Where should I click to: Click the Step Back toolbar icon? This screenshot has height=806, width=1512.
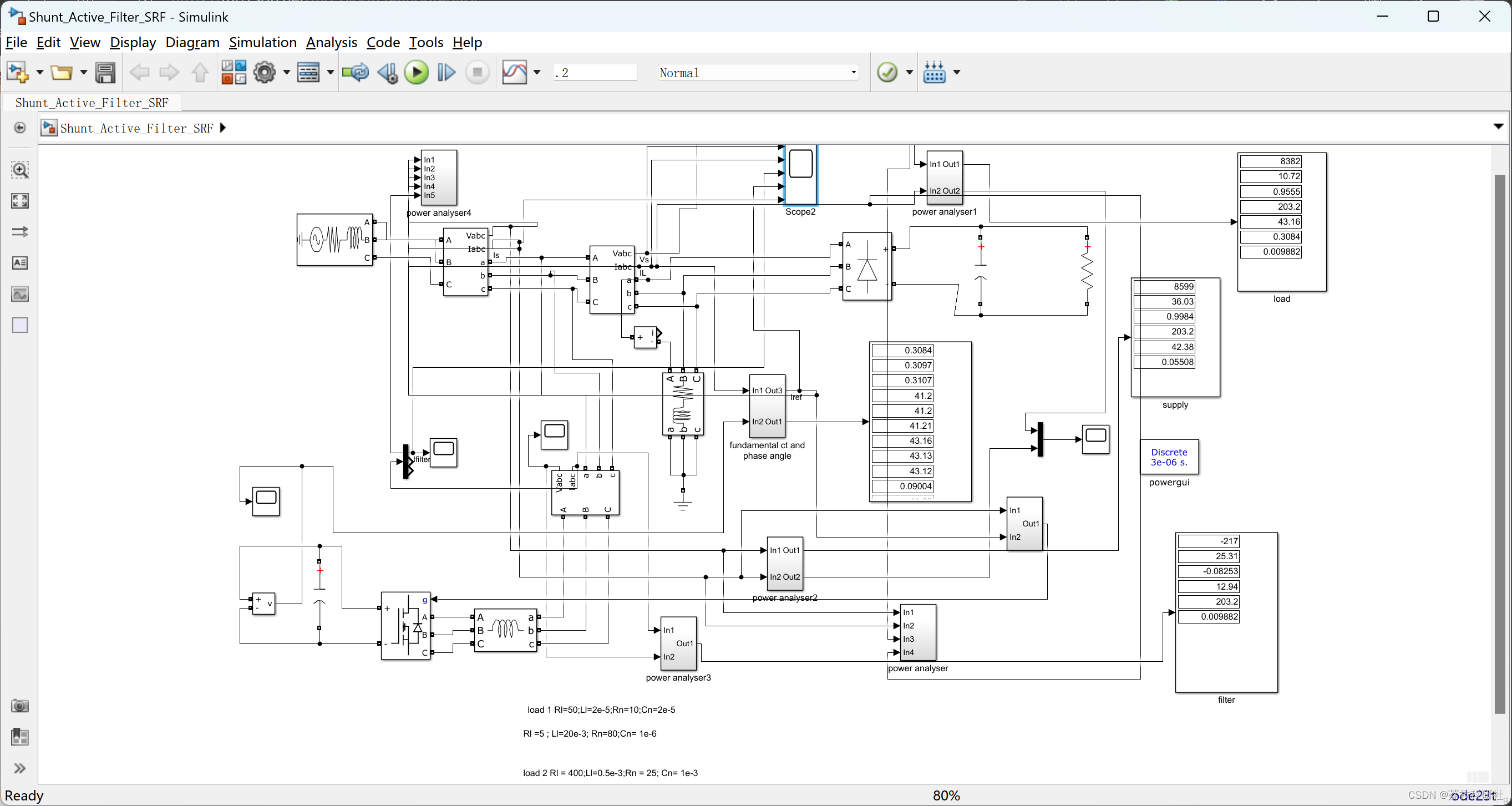click(x=387, y=72)
